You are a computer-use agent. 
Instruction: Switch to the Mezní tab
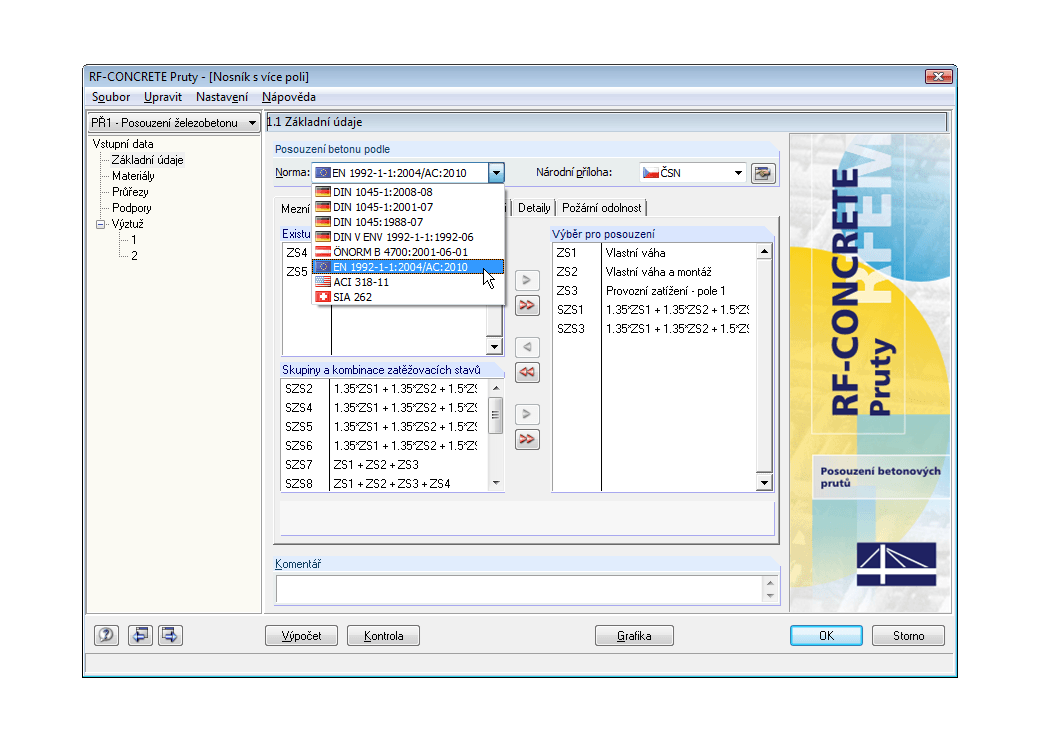pyautogui.click(x=295, y=209)
